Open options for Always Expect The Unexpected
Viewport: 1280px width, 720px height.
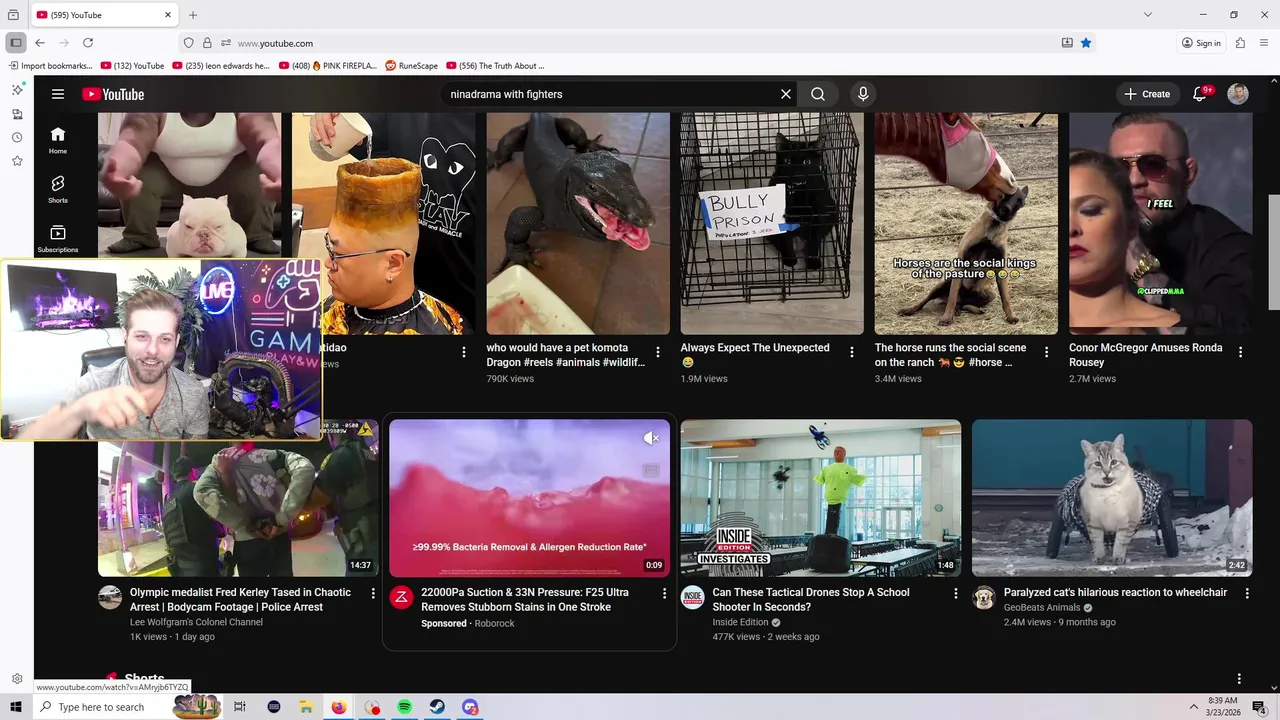pyautogui.click(x=852, y=352)
